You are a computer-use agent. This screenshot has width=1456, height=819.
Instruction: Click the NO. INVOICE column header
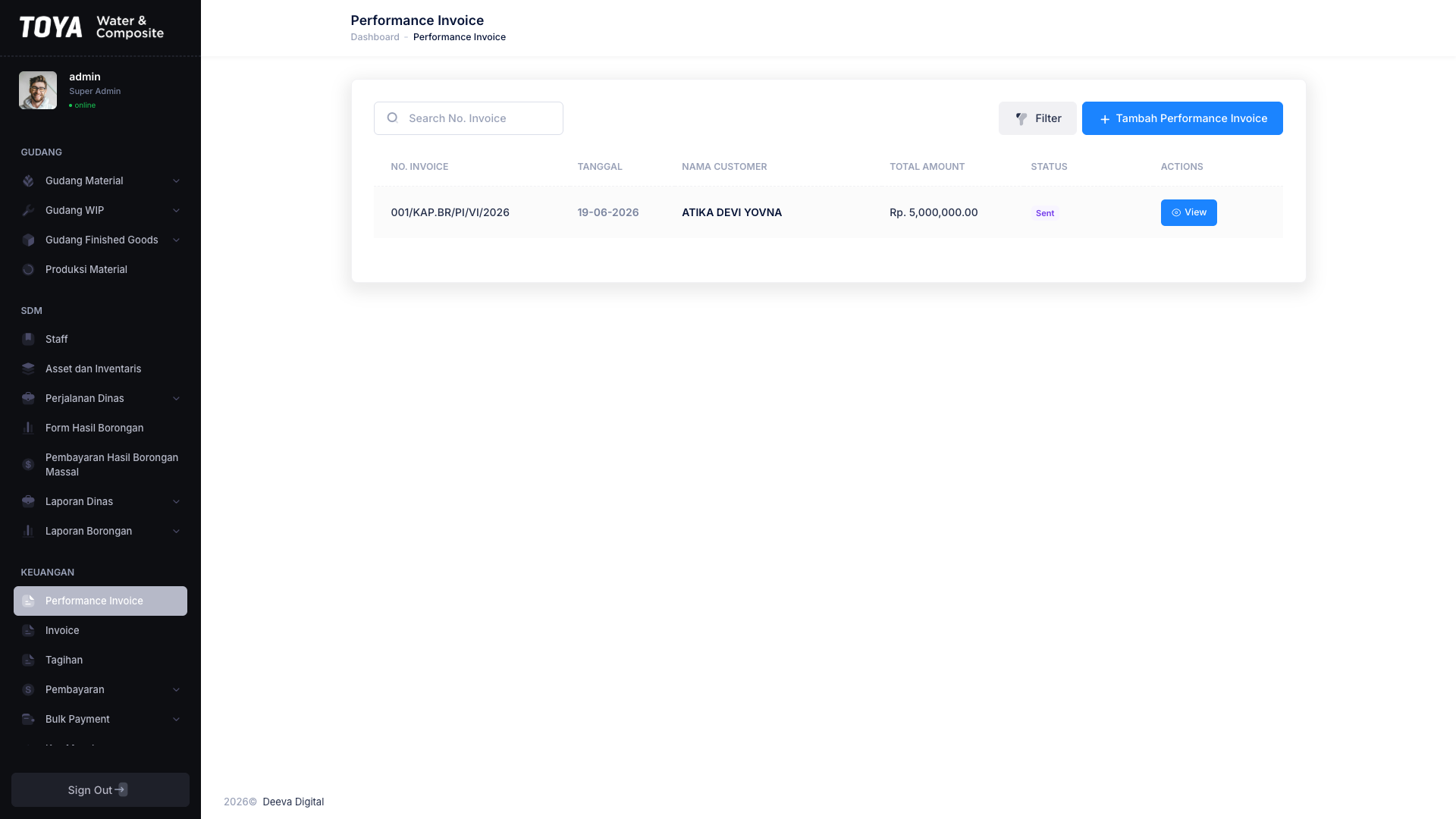click(419, 167)
